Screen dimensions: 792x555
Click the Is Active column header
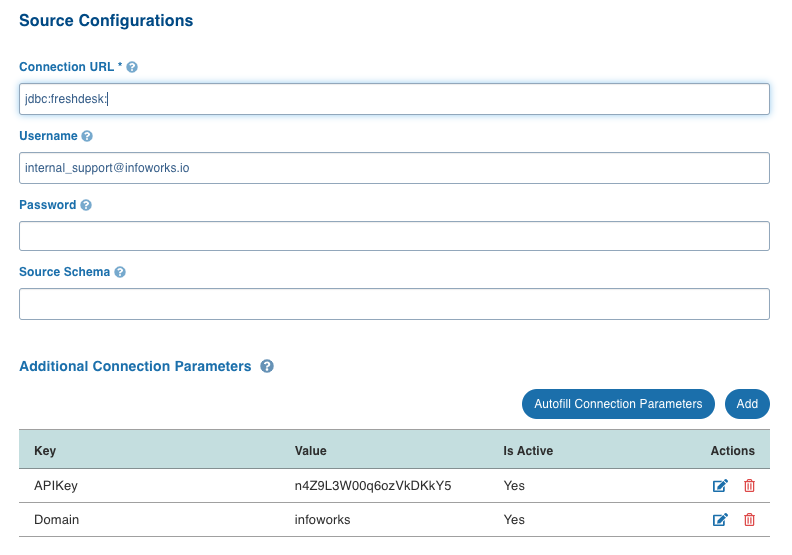tap(528, 451)
